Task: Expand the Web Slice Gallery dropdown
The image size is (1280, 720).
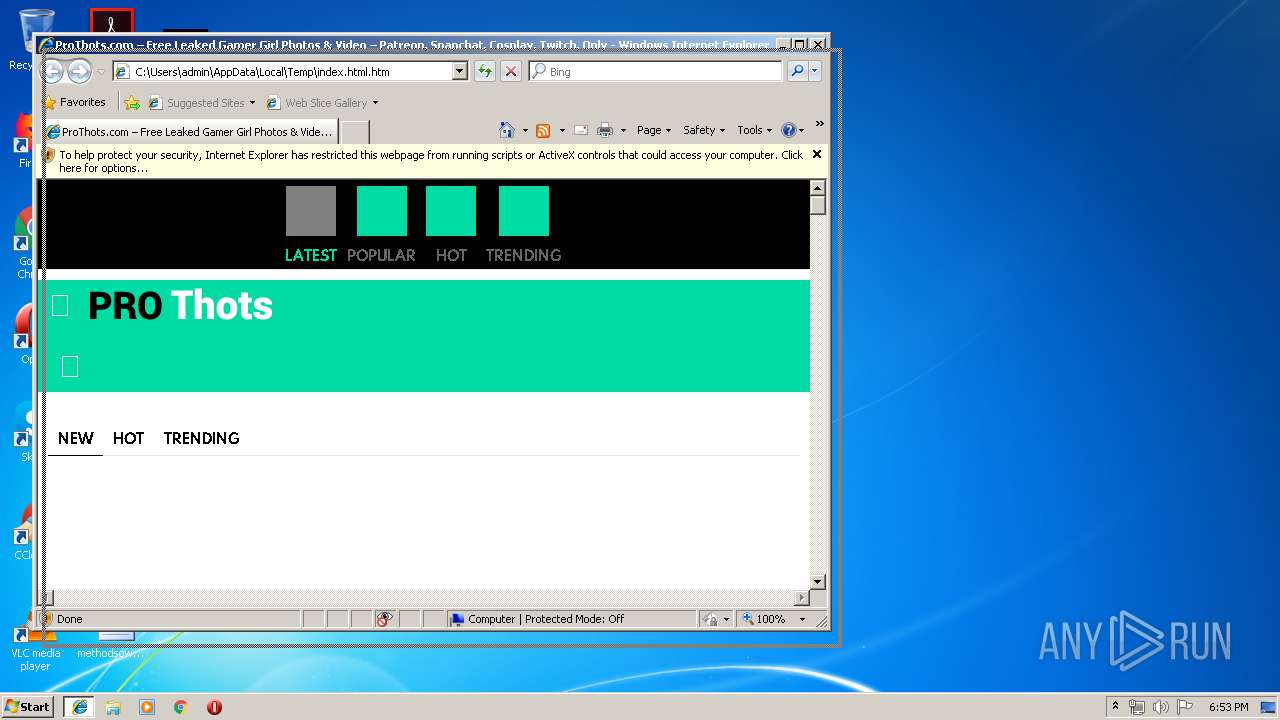Action: [x=375, y=102]
